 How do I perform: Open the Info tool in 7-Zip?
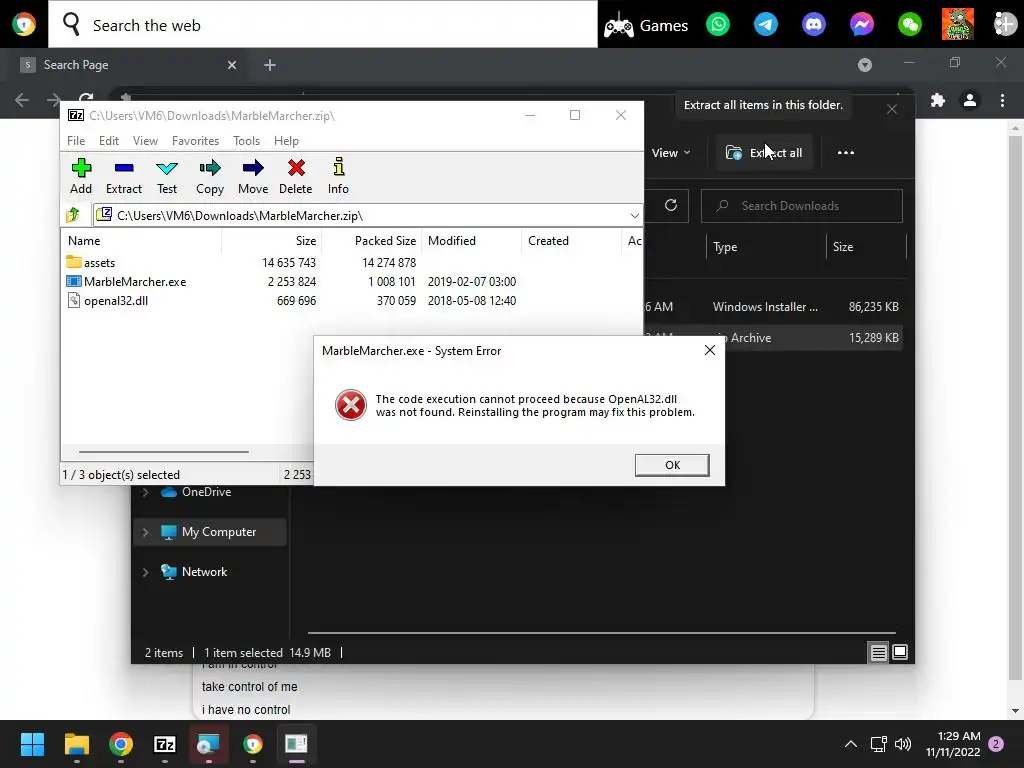pos(338,176)
